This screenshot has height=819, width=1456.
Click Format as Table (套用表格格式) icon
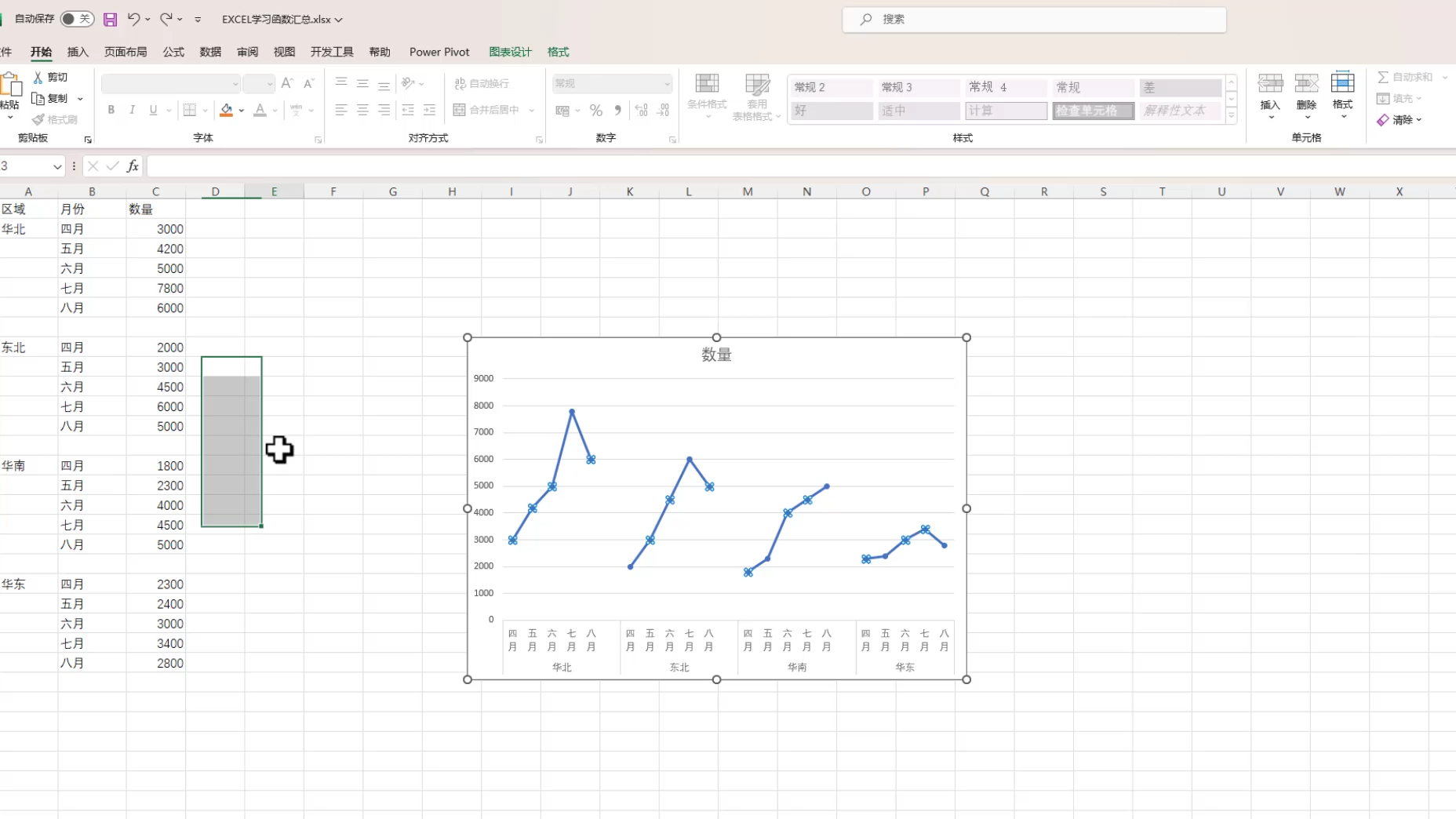click(x=757, y=84)
